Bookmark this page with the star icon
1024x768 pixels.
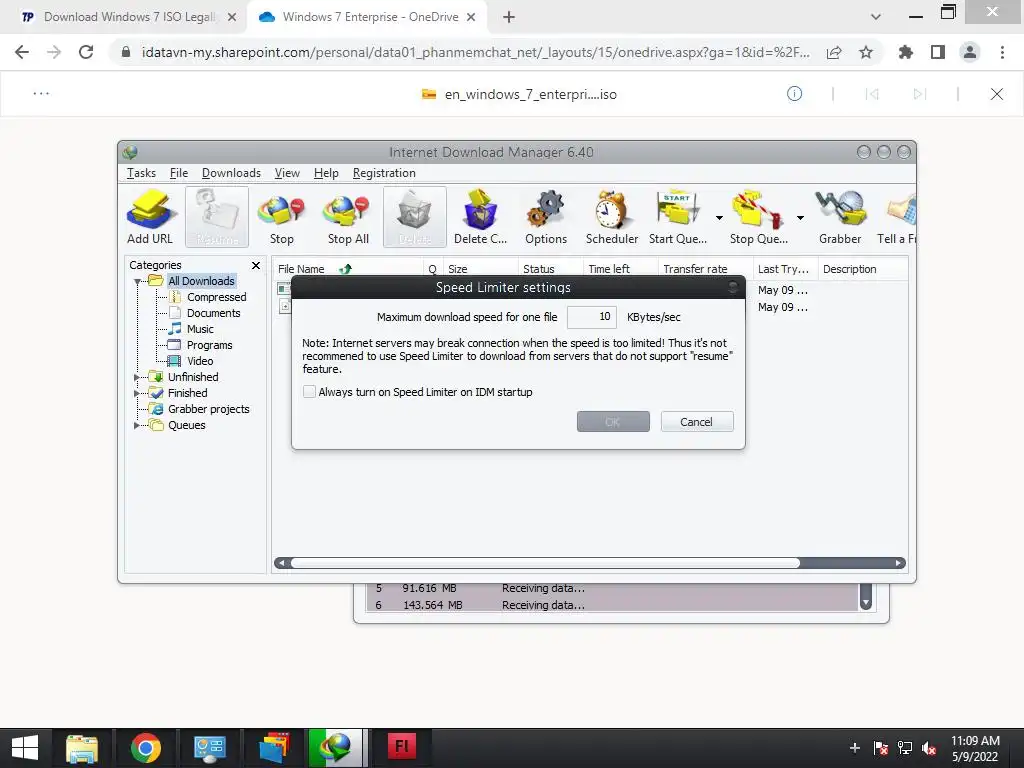(x=866, y=52)
